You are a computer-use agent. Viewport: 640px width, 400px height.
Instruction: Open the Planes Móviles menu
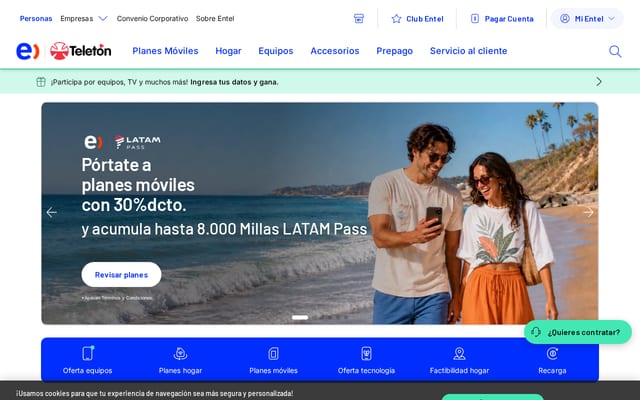coord(165,51)
